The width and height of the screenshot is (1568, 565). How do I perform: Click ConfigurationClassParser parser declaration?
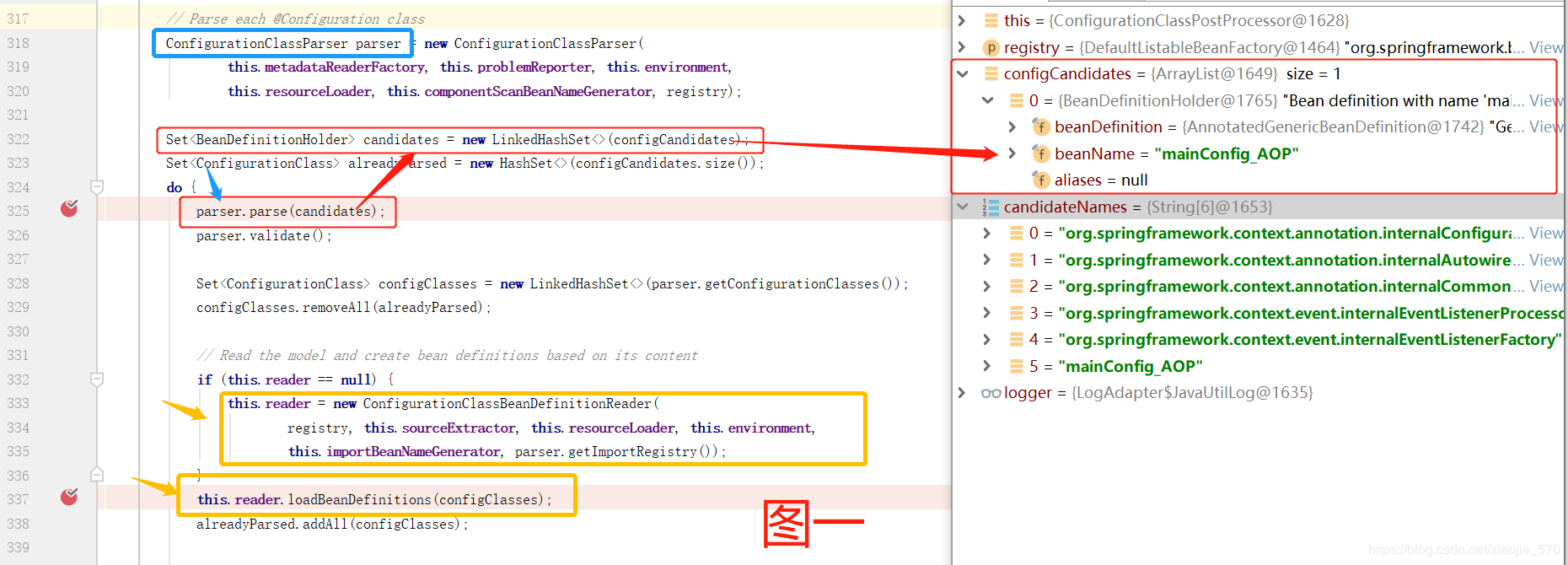[283, 43]
